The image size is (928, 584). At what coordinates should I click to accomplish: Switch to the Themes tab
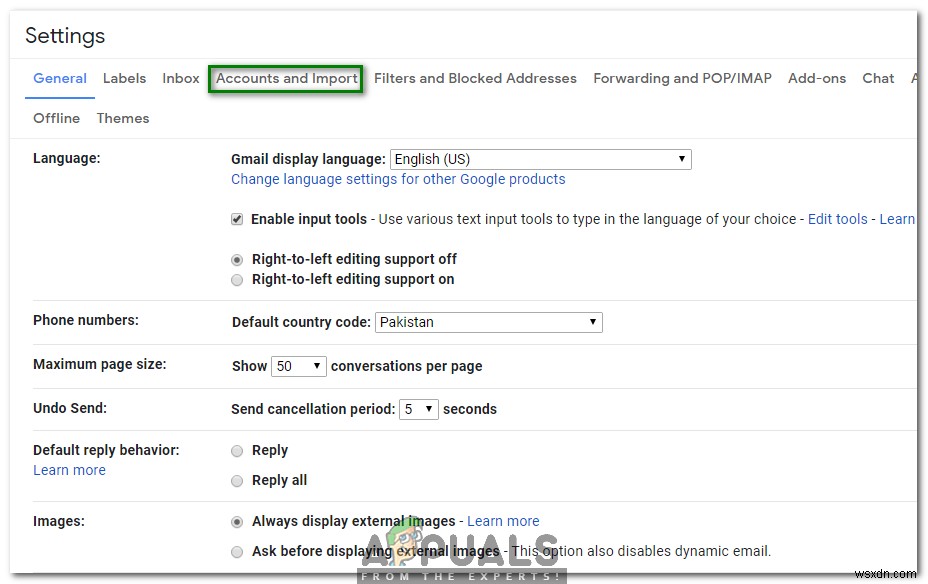[122, 118]
